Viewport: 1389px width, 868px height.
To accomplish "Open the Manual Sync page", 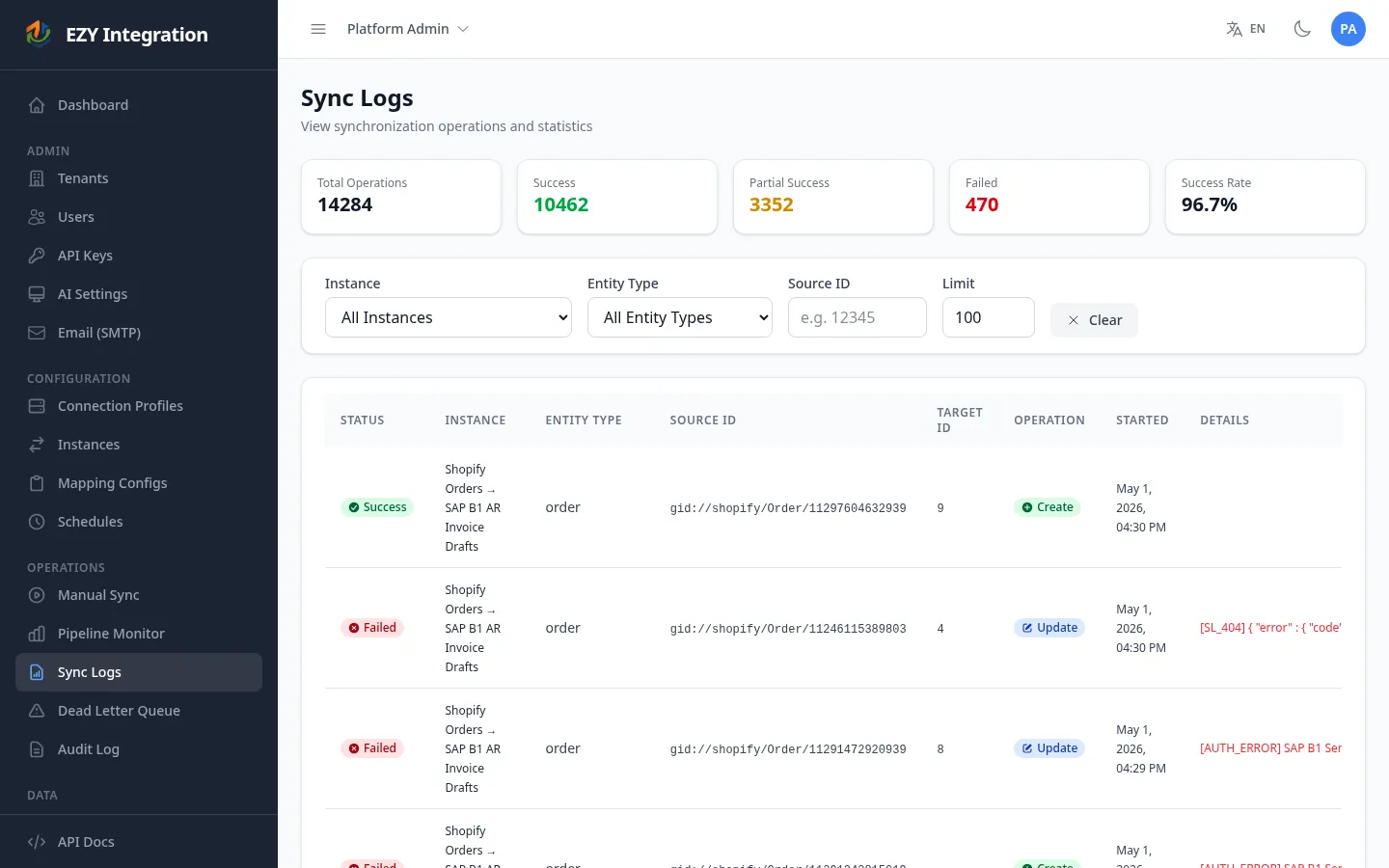I will (139, 595).
